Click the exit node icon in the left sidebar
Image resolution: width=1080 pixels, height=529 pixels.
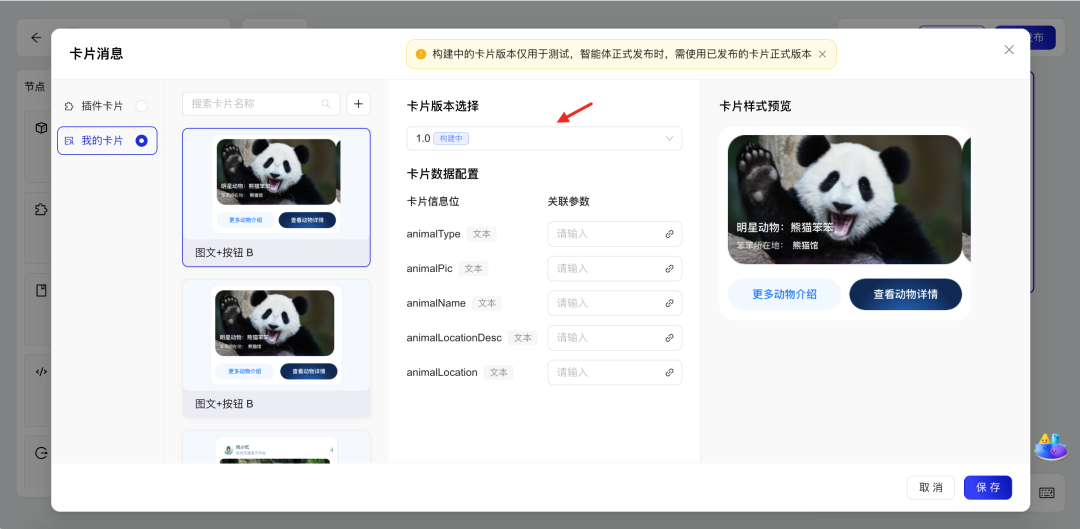click(x=41, y=453)
